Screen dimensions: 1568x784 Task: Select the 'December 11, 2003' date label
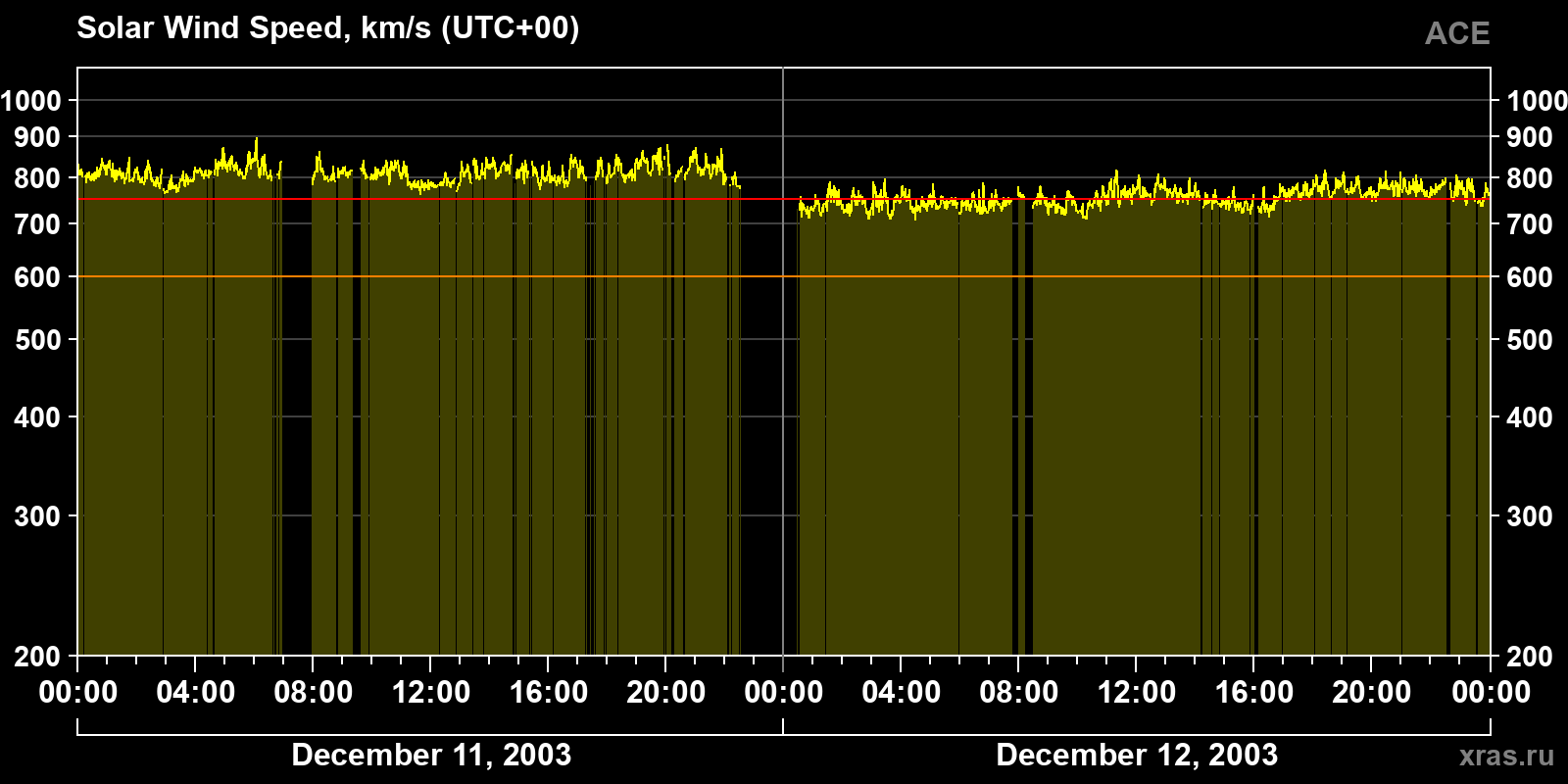point(431,755)
